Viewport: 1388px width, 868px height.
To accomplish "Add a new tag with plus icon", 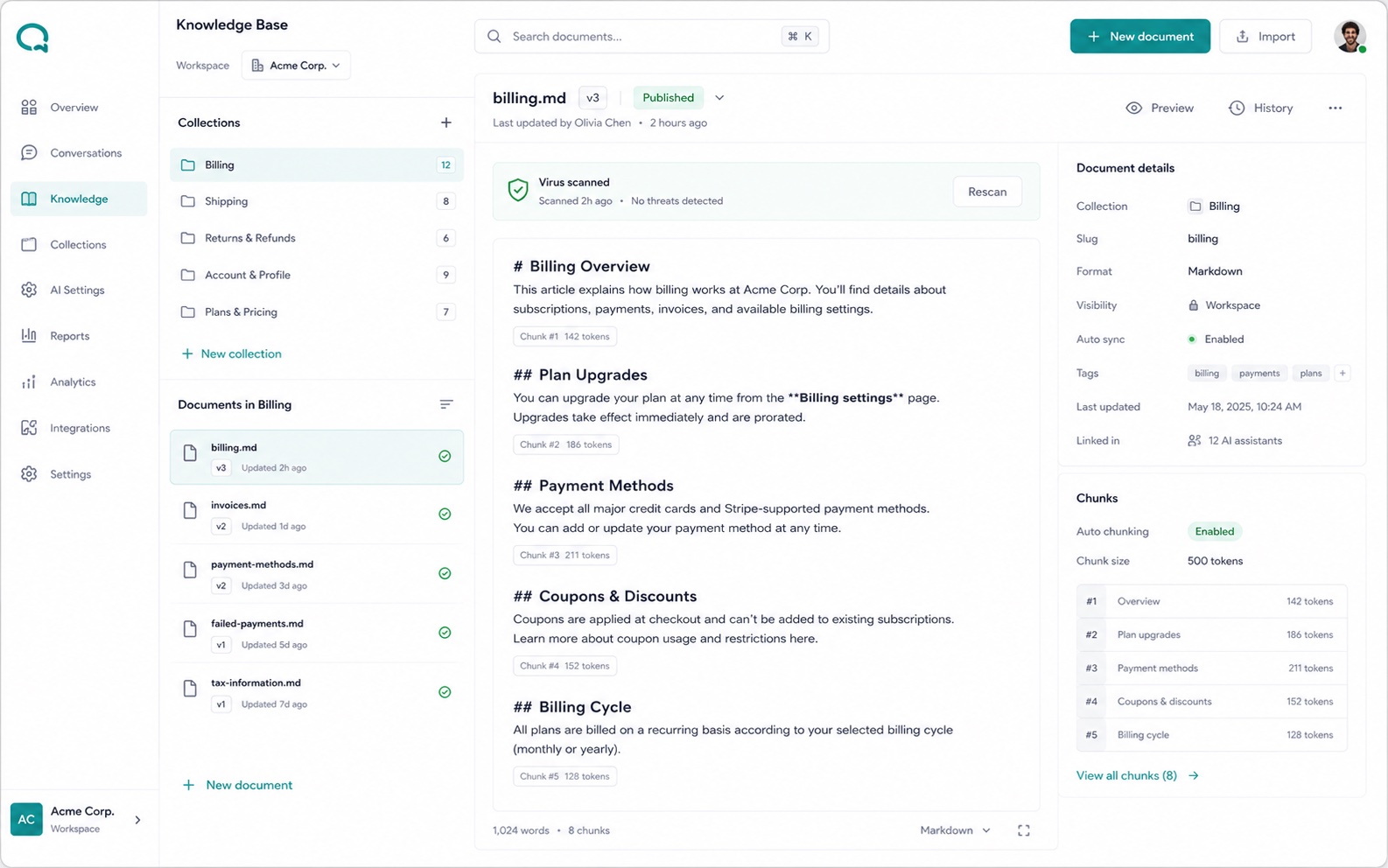I will click(x=1342, y=373).
